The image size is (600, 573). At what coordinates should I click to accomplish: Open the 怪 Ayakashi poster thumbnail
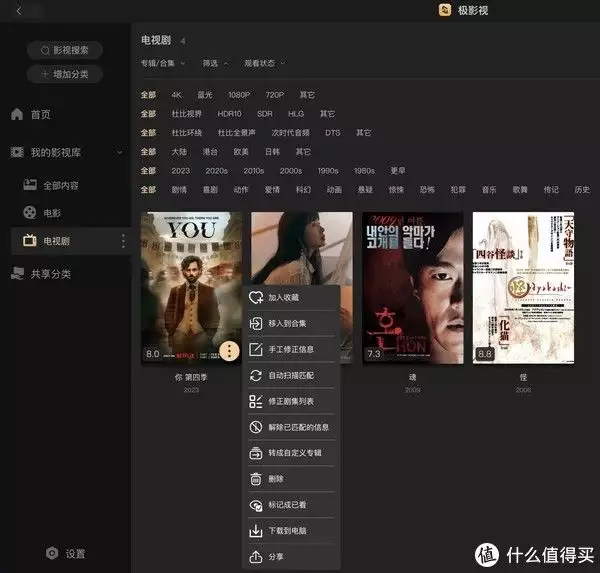point(523,288)
